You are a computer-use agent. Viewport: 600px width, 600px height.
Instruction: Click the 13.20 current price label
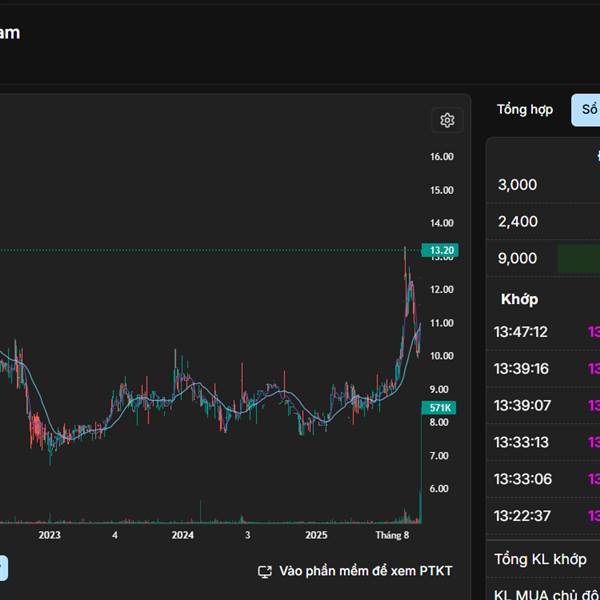point(440,250)
